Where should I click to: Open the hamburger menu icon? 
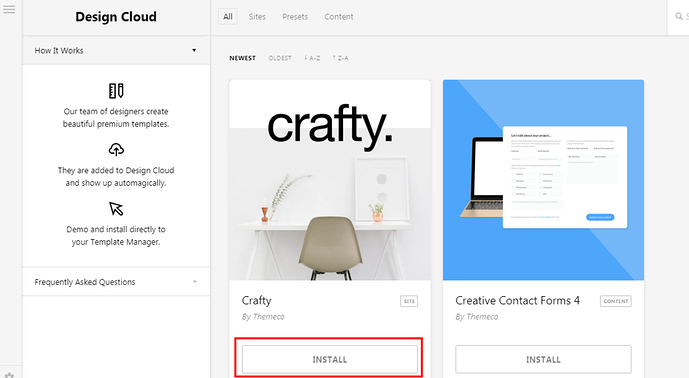coord(9,9)
